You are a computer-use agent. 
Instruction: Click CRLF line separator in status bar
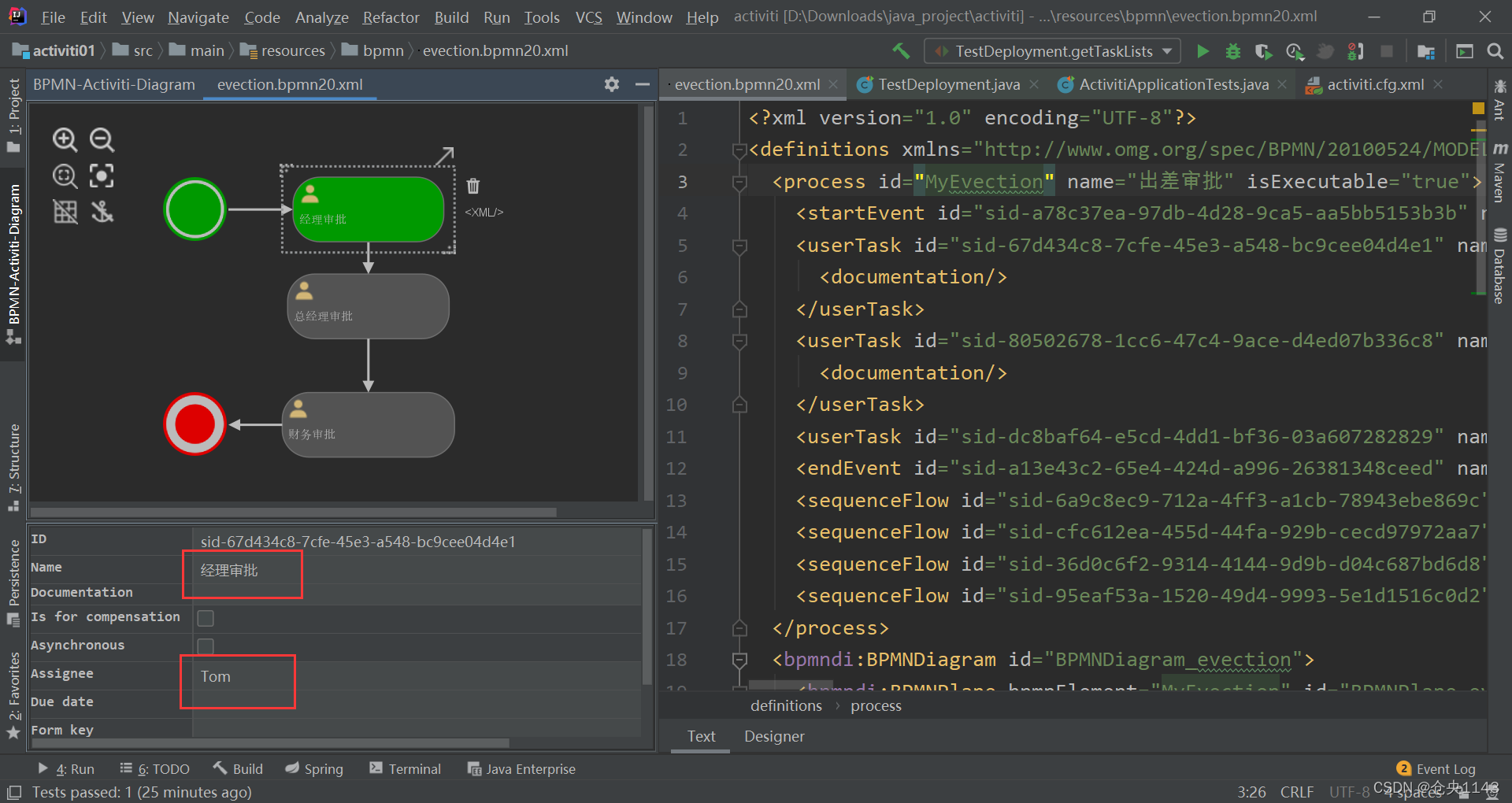pos(1296,792)
